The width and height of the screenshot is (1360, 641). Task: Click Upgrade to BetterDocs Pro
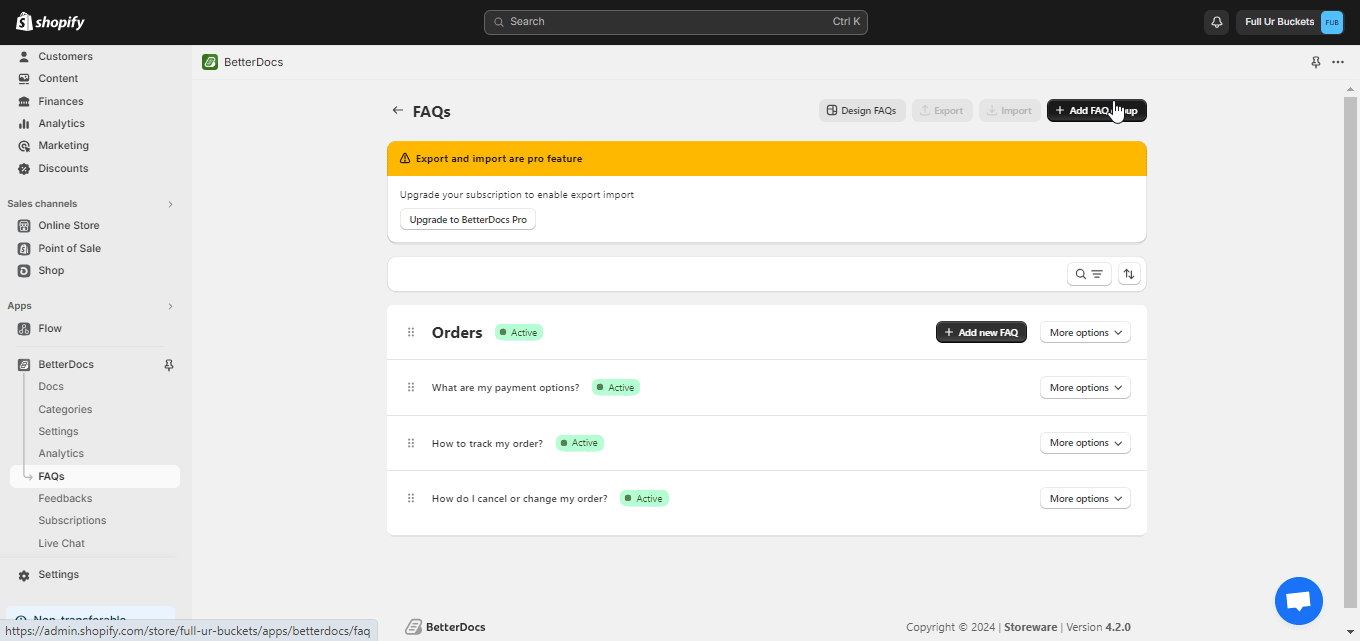(x=467, y=219)
